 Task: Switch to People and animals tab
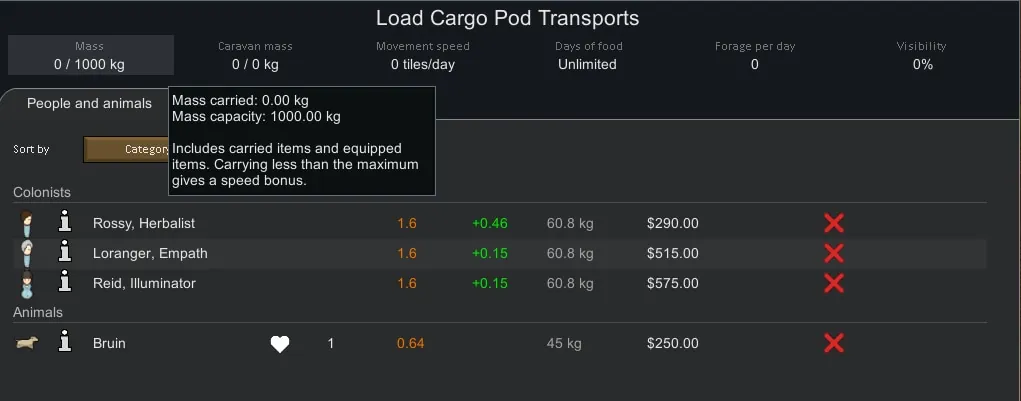tap(89, 103)
